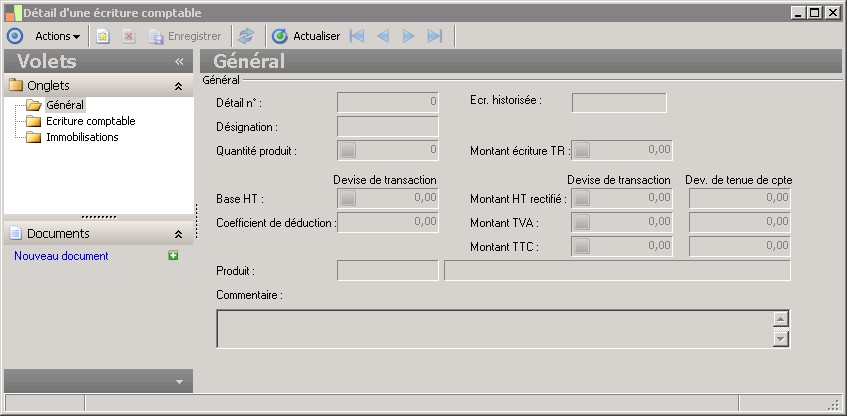Viewport: 847px width, 416px height.
Task: Click the Produit code field
Action: click(x=388, y=271)
